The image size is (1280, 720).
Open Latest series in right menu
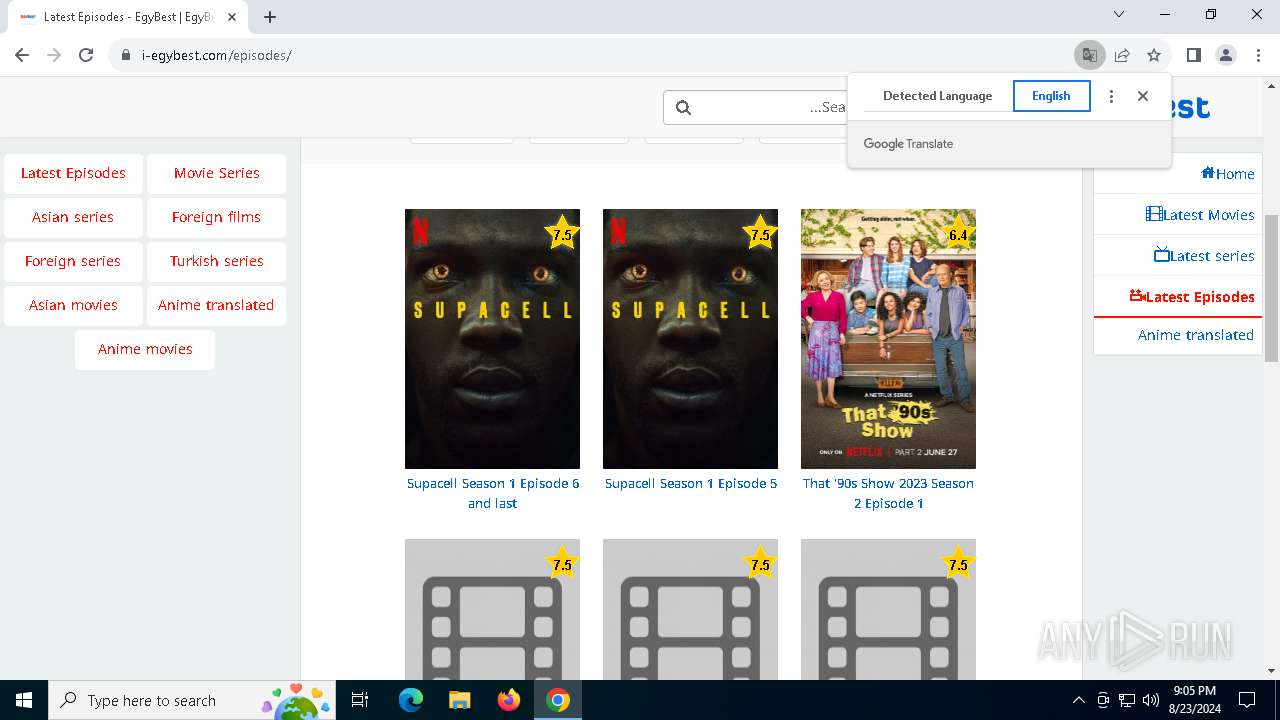click(1178, 256)
